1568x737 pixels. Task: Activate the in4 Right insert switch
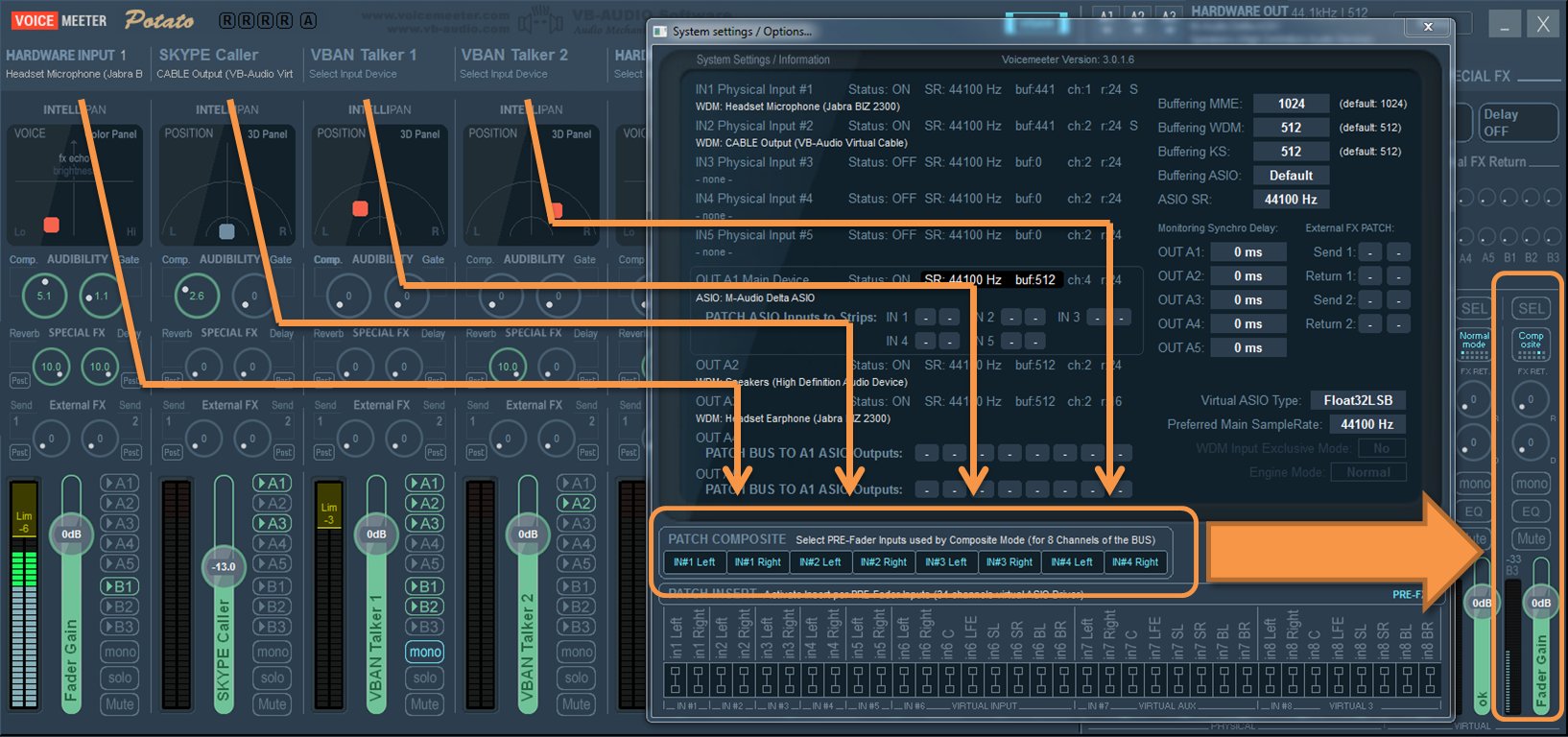(835, 681)
